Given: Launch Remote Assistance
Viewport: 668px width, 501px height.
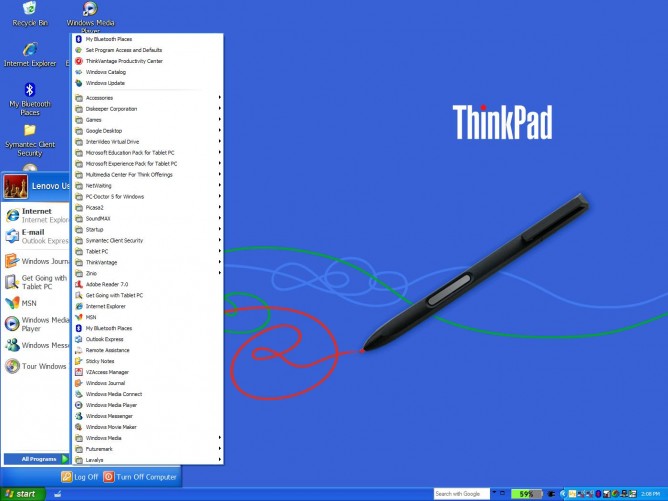Looking at the screenshot, I should tap(108, 350).
